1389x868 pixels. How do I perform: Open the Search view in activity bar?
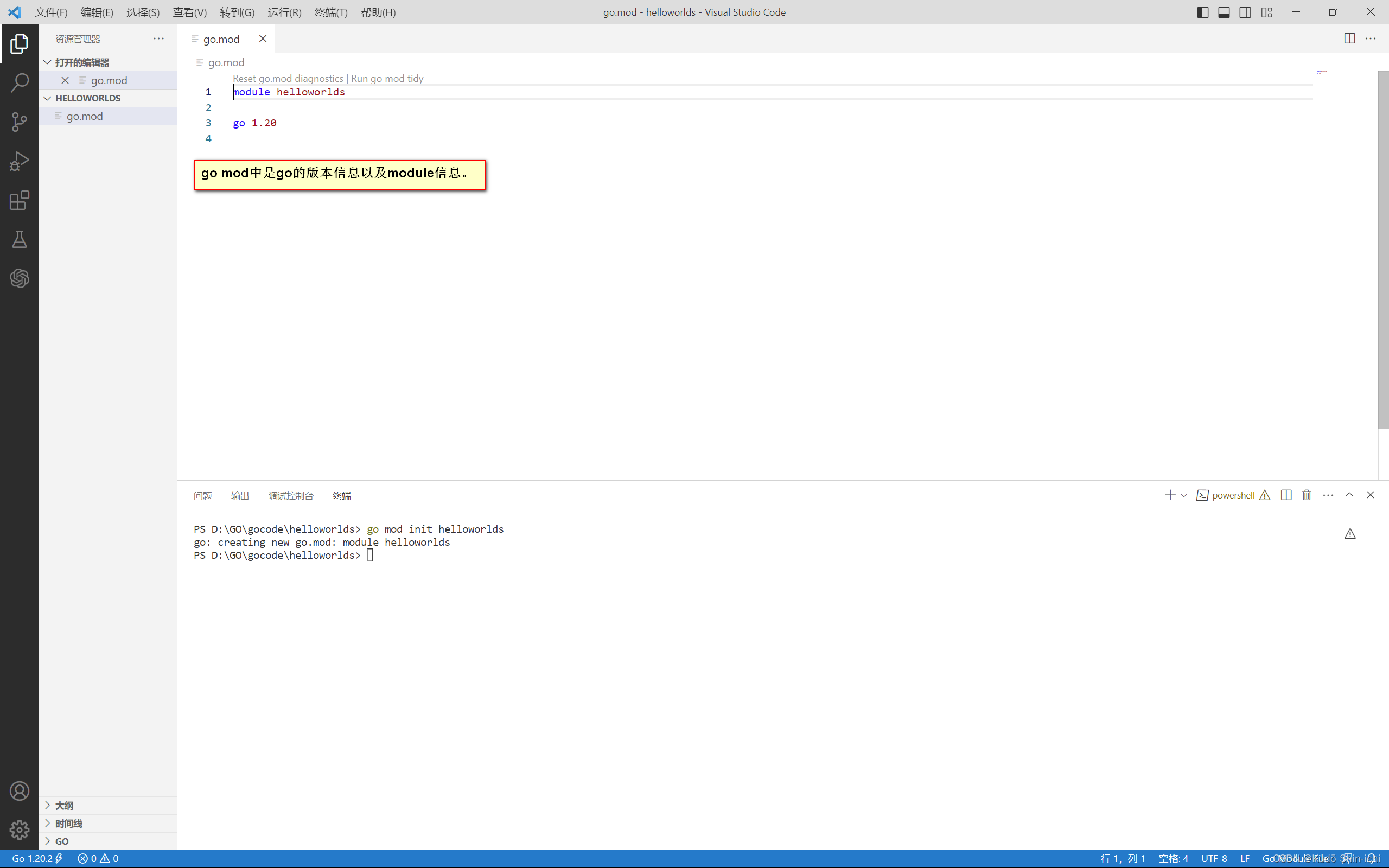pos(20,82)
